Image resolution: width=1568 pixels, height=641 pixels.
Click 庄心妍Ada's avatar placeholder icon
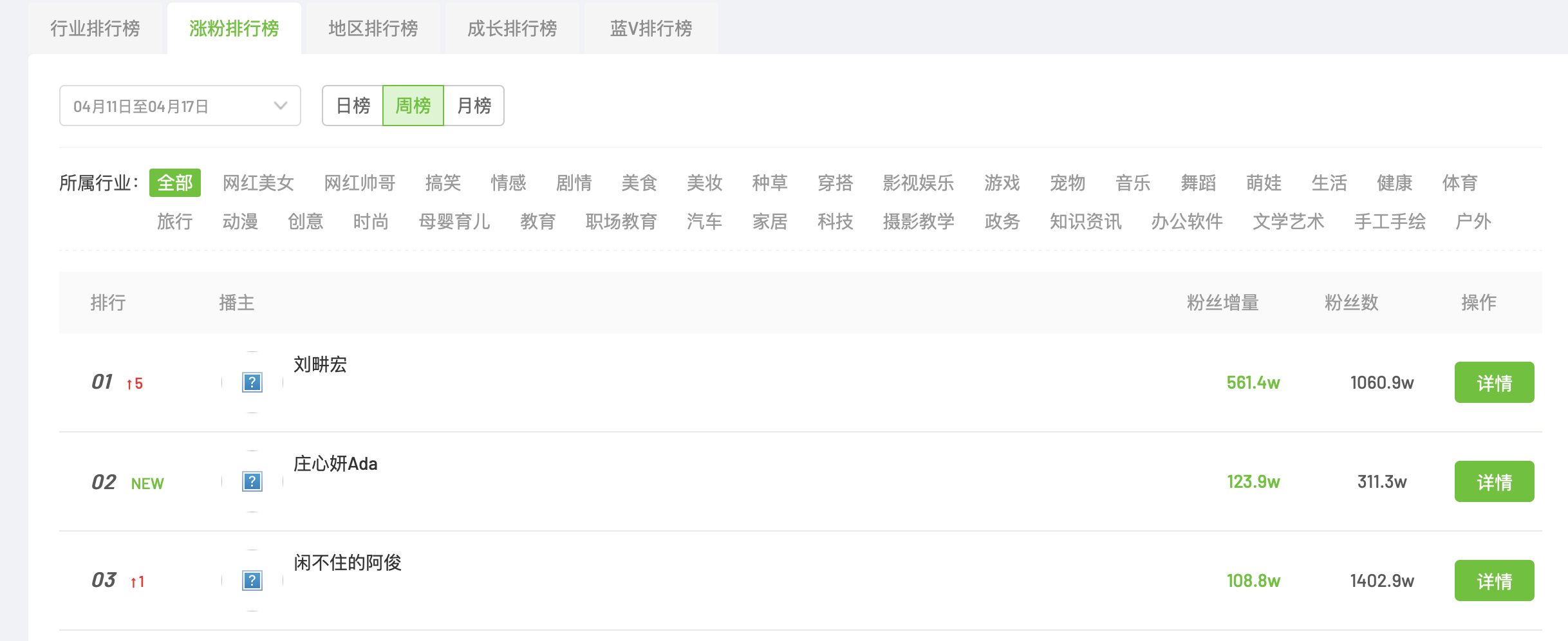tap(252, 481)
